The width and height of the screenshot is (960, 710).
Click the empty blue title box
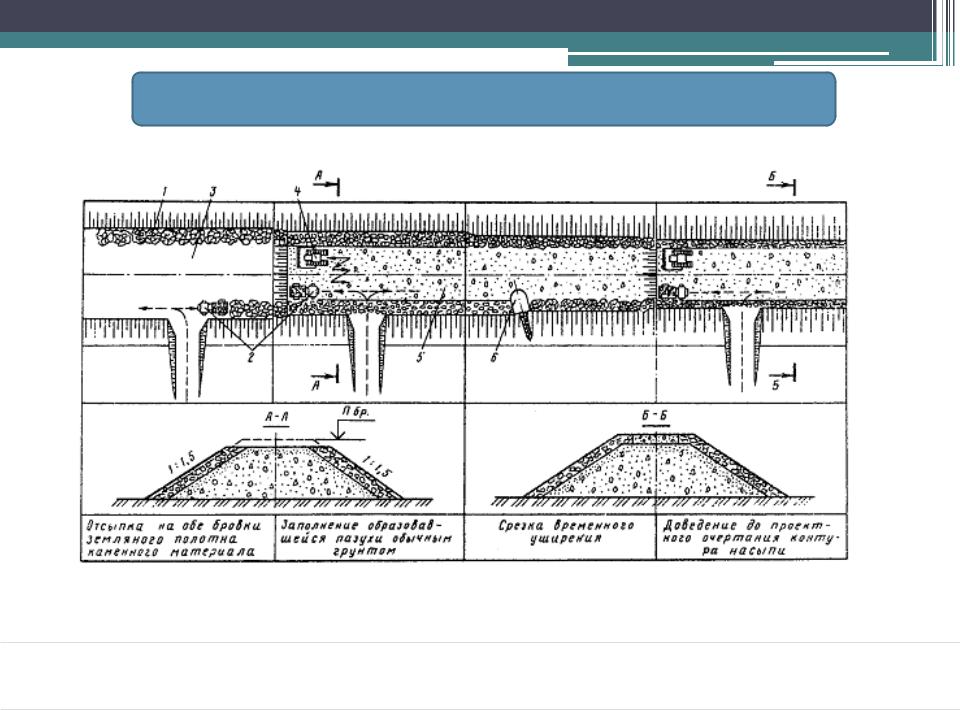point(484,99)
